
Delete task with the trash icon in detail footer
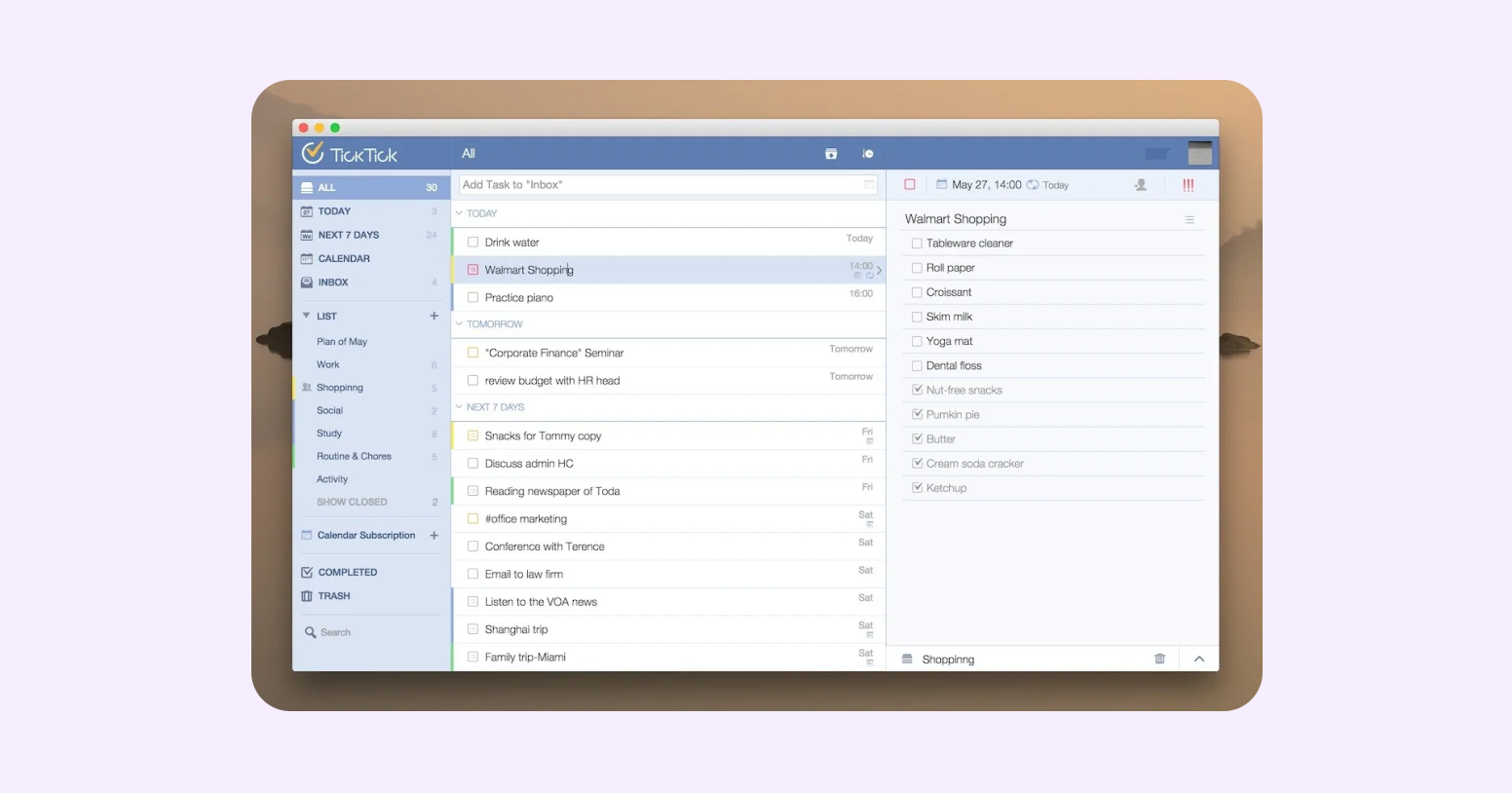pos(1159,659)
